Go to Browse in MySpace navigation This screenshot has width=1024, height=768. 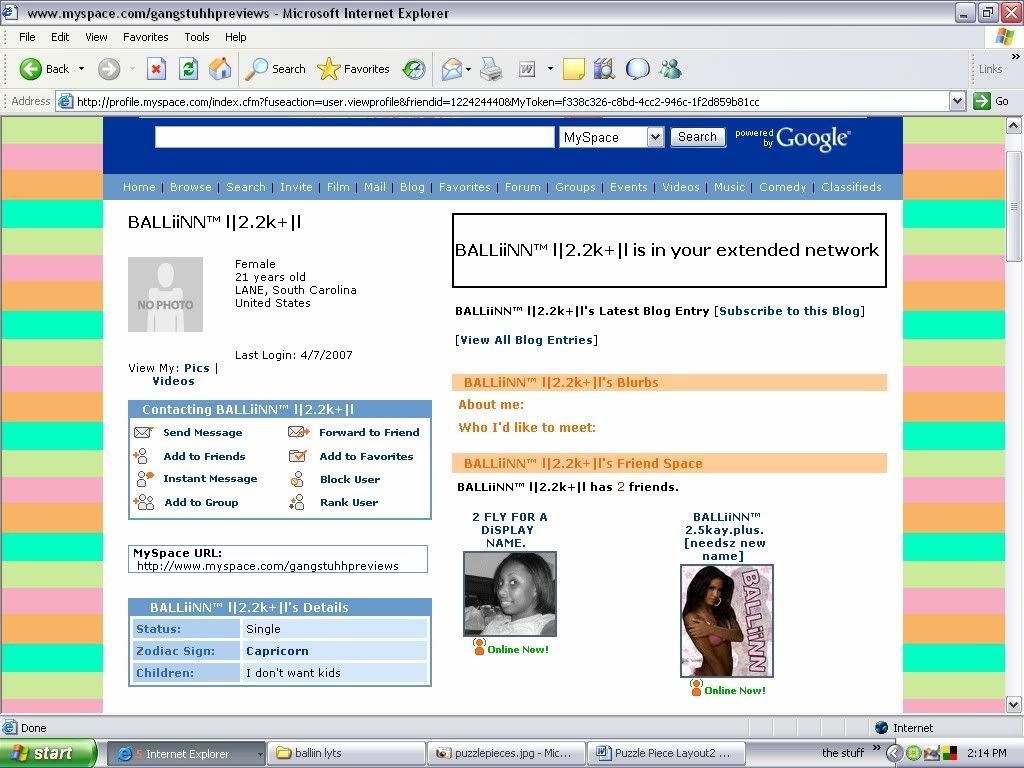191,187
